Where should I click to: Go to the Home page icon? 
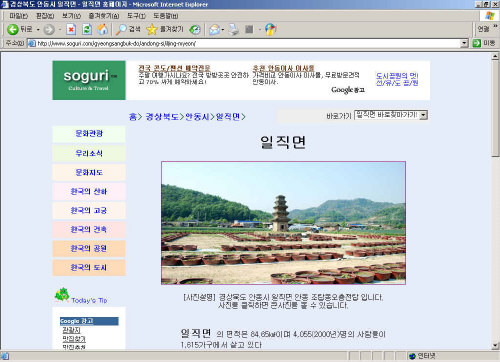pyautogui.click(x=102, y=30)
